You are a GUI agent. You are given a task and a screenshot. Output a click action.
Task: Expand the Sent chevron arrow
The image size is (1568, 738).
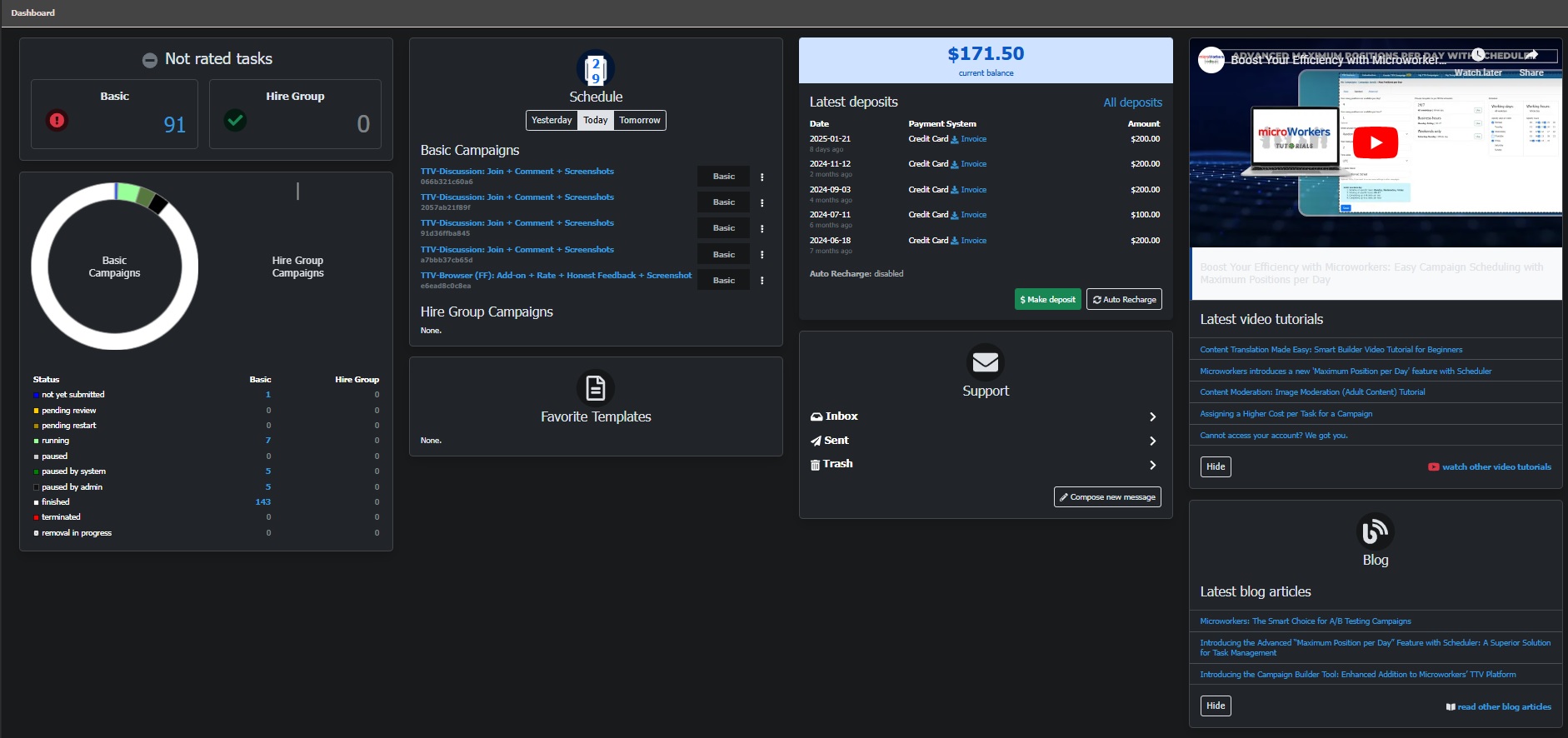(x=1153, y=441)
